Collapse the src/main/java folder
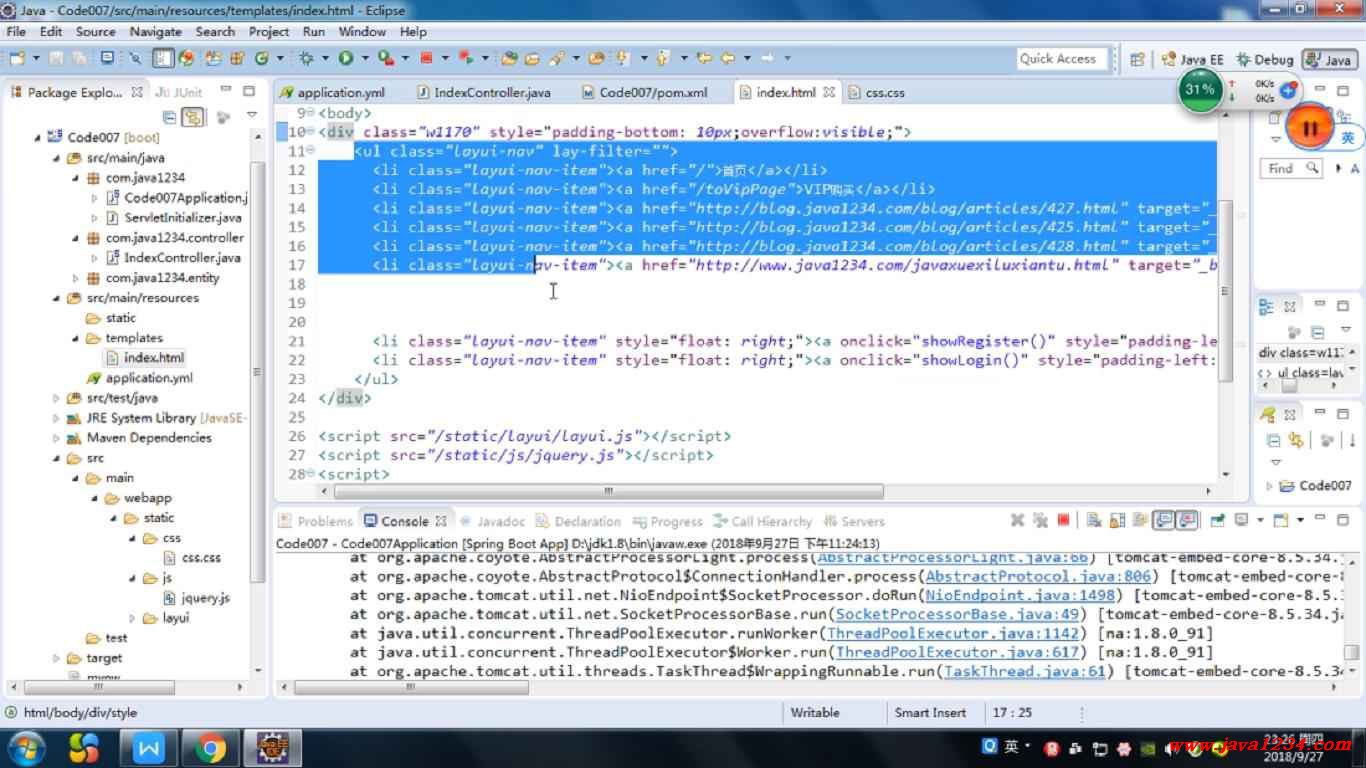 pyautogui.click(x=57, y=158)
